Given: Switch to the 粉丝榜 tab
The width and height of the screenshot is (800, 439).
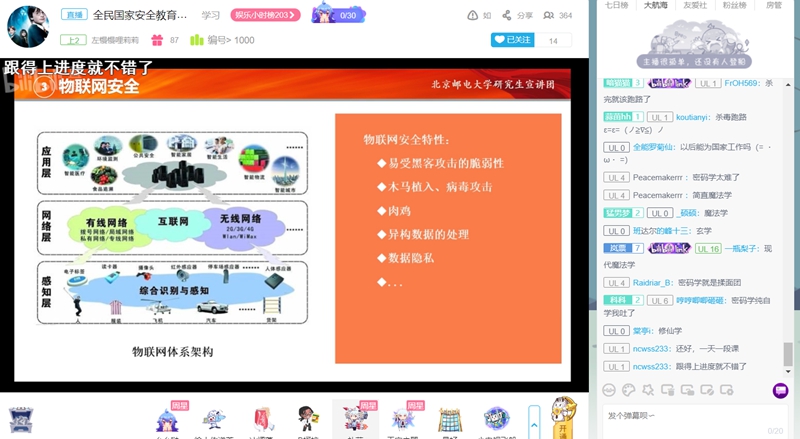Looking at the screenshot, I should pos(734,5).
